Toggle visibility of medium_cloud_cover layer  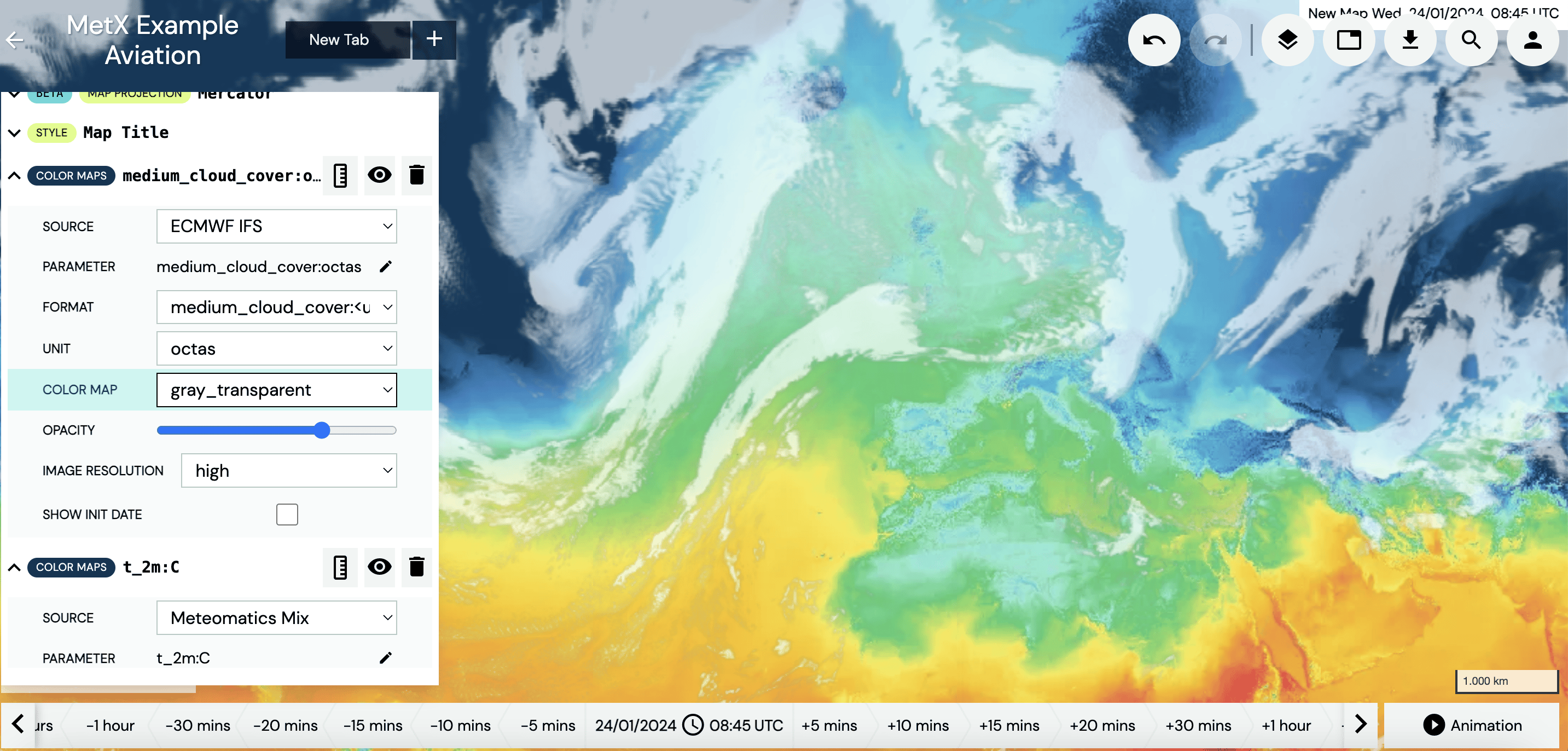(x=379, y=175)
